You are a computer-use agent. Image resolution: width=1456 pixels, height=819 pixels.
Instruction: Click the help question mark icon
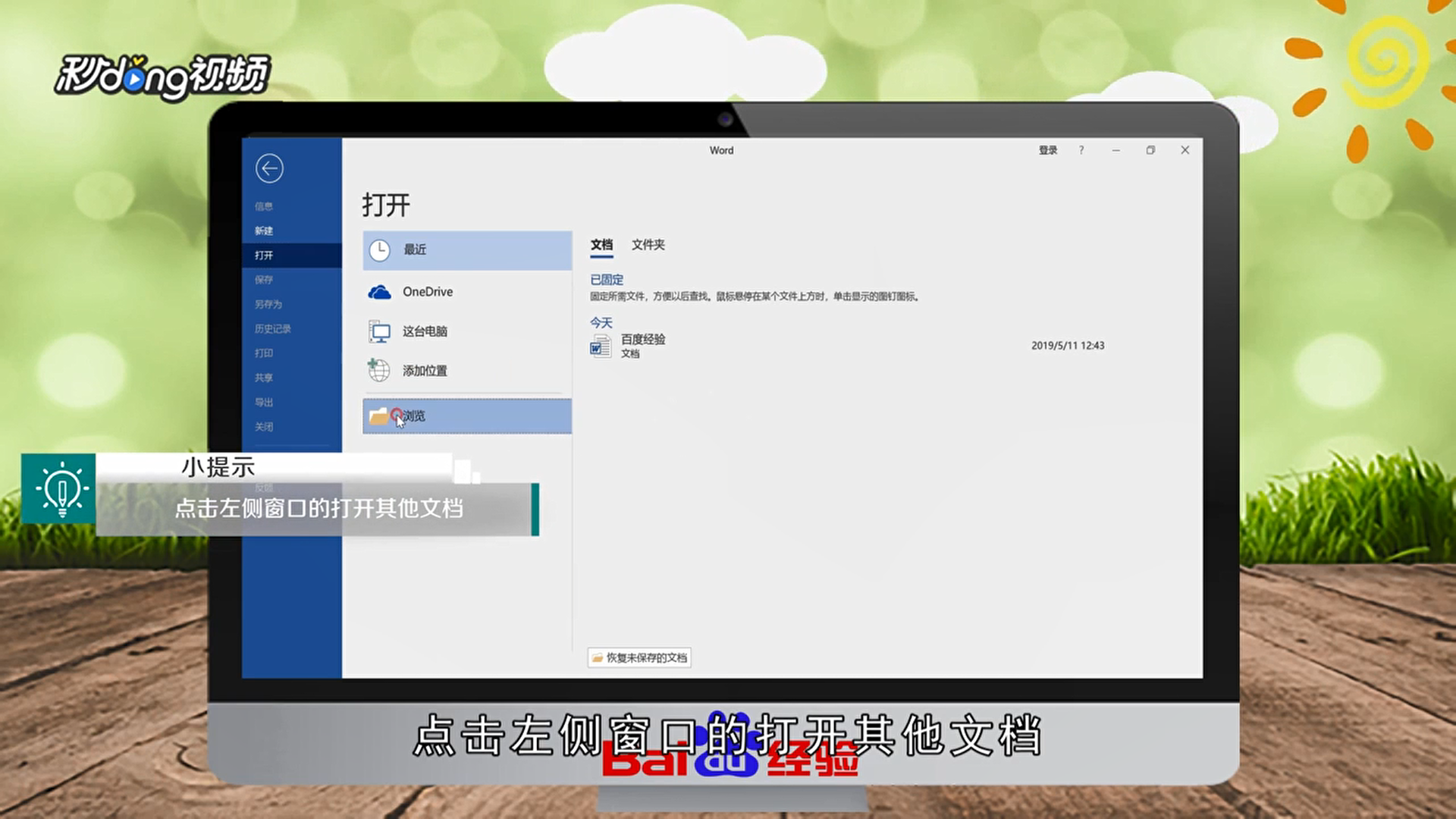[x=1081, y=150]
